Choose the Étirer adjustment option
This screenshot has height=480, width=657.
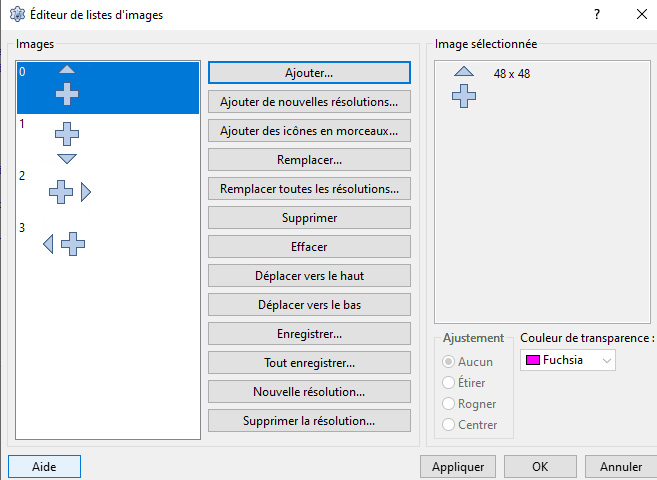click(x=449, y=382)
